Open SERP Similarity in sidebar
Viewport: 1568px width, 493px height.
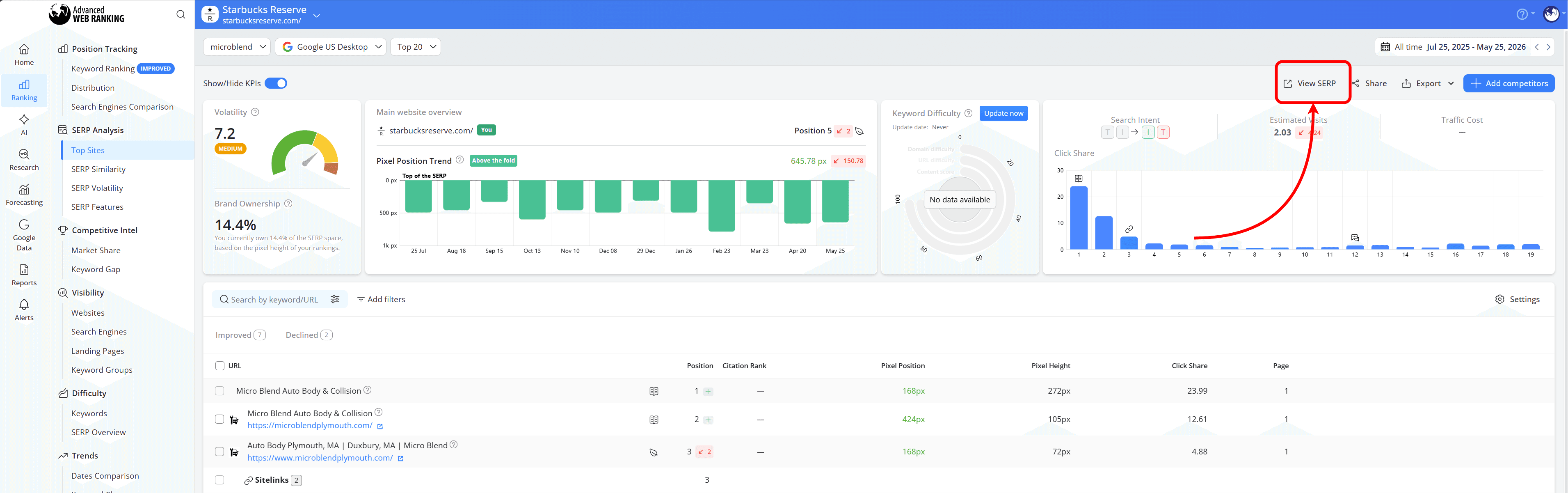(98, 169)
